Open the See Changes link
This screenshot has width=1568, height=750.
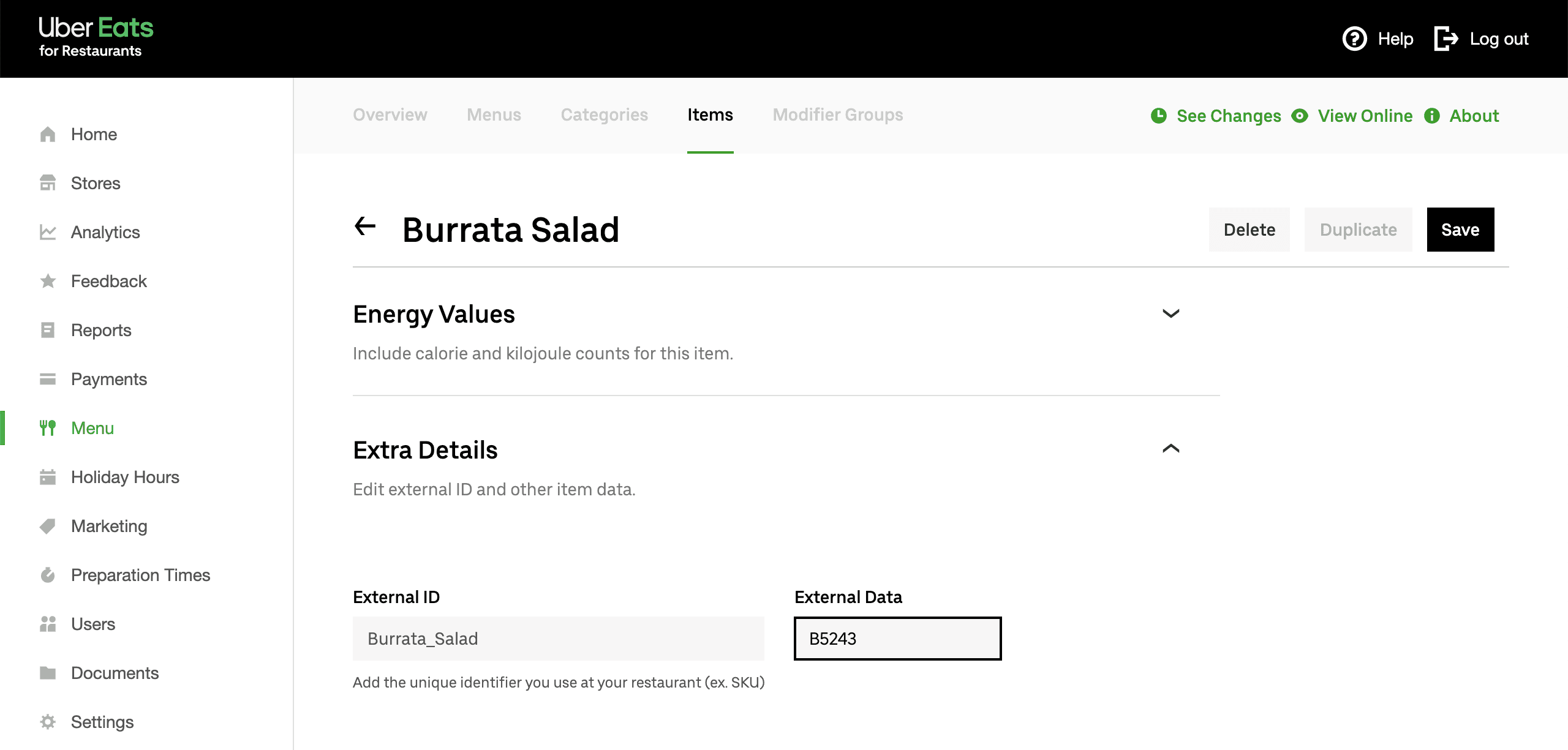[x=1229, y=116]
